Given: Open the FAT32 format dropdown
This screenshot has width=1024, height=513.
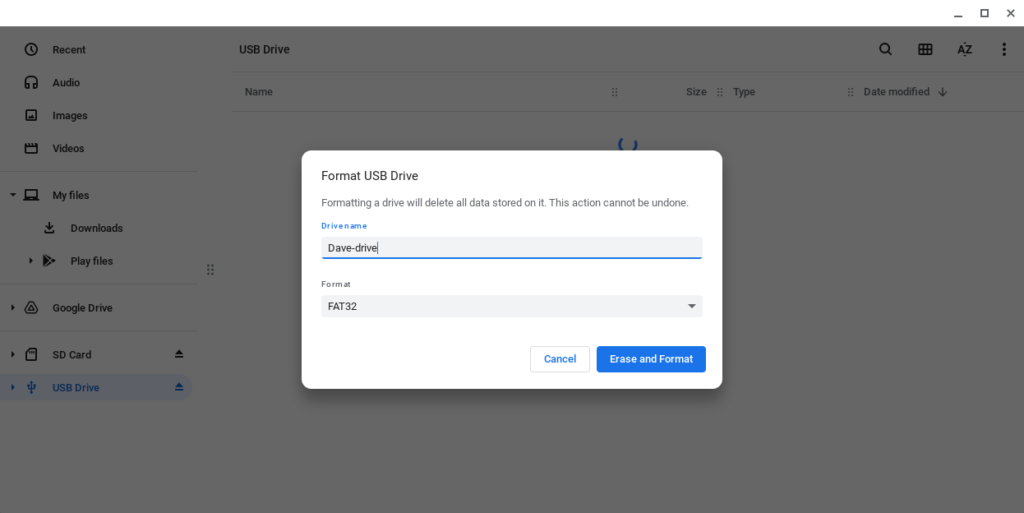Looking at the screenshot, I should coord(511,306).
